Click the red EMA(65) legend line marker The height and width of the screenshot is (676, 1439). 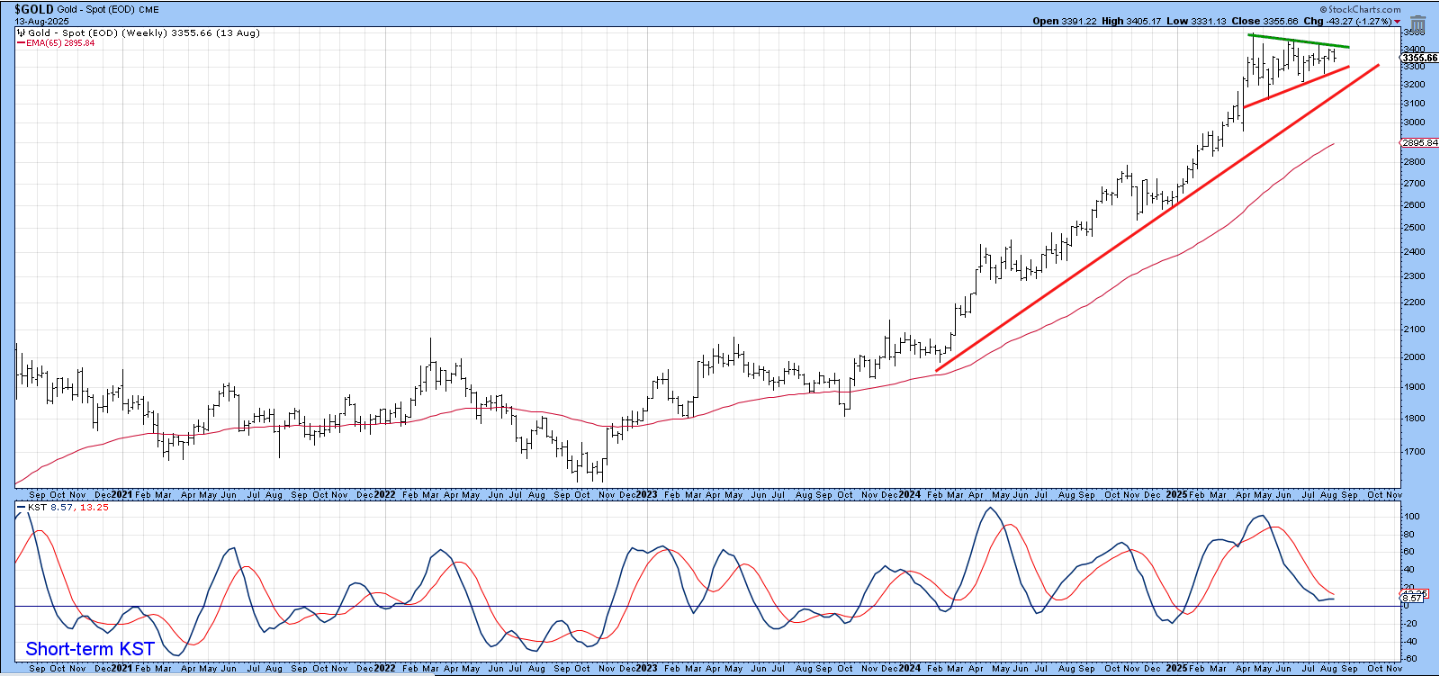[x=20, y=44]
